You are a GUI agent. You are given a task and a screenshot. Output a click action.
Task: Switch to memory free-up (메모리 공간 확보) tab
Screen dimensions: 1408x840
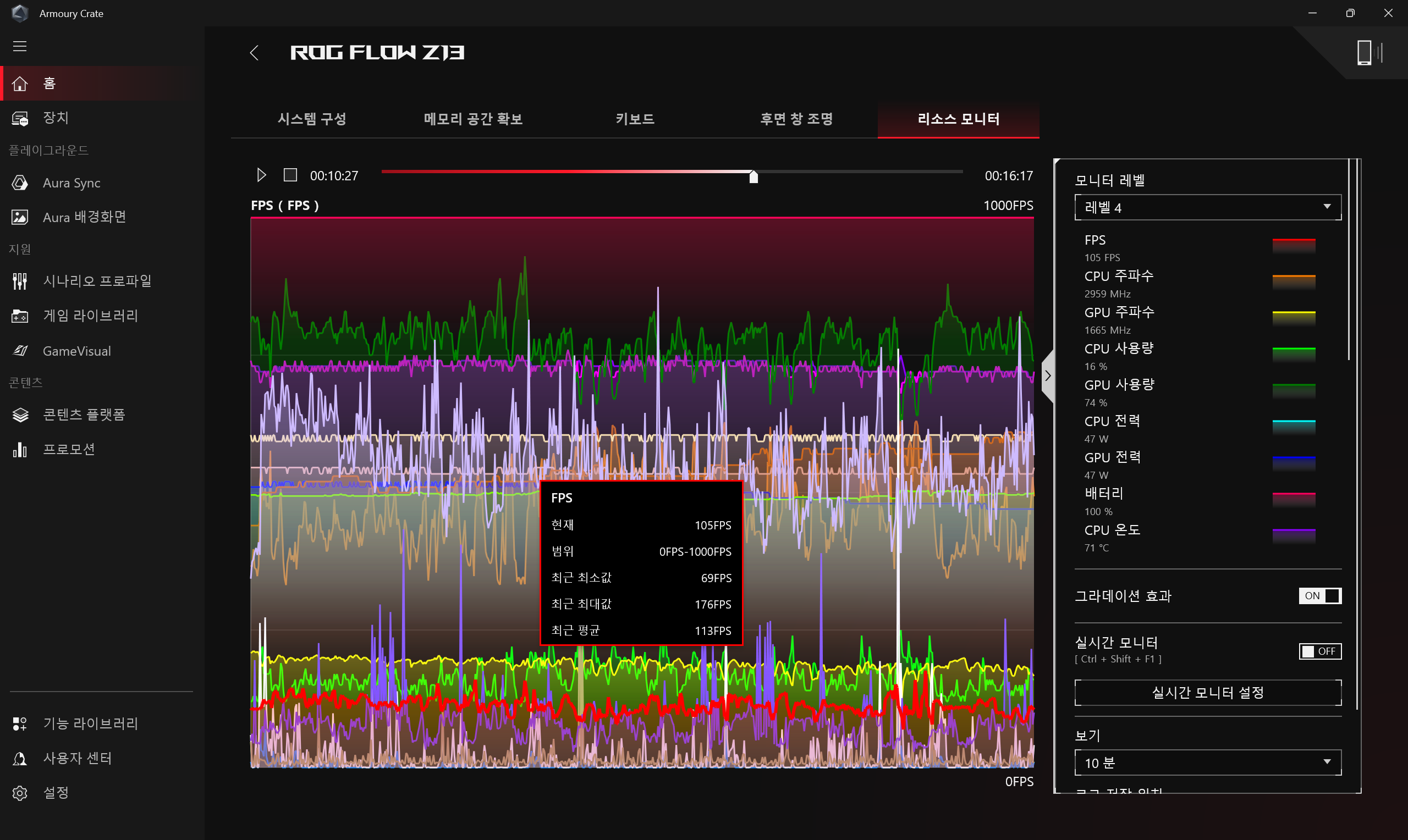click(474, 119)
